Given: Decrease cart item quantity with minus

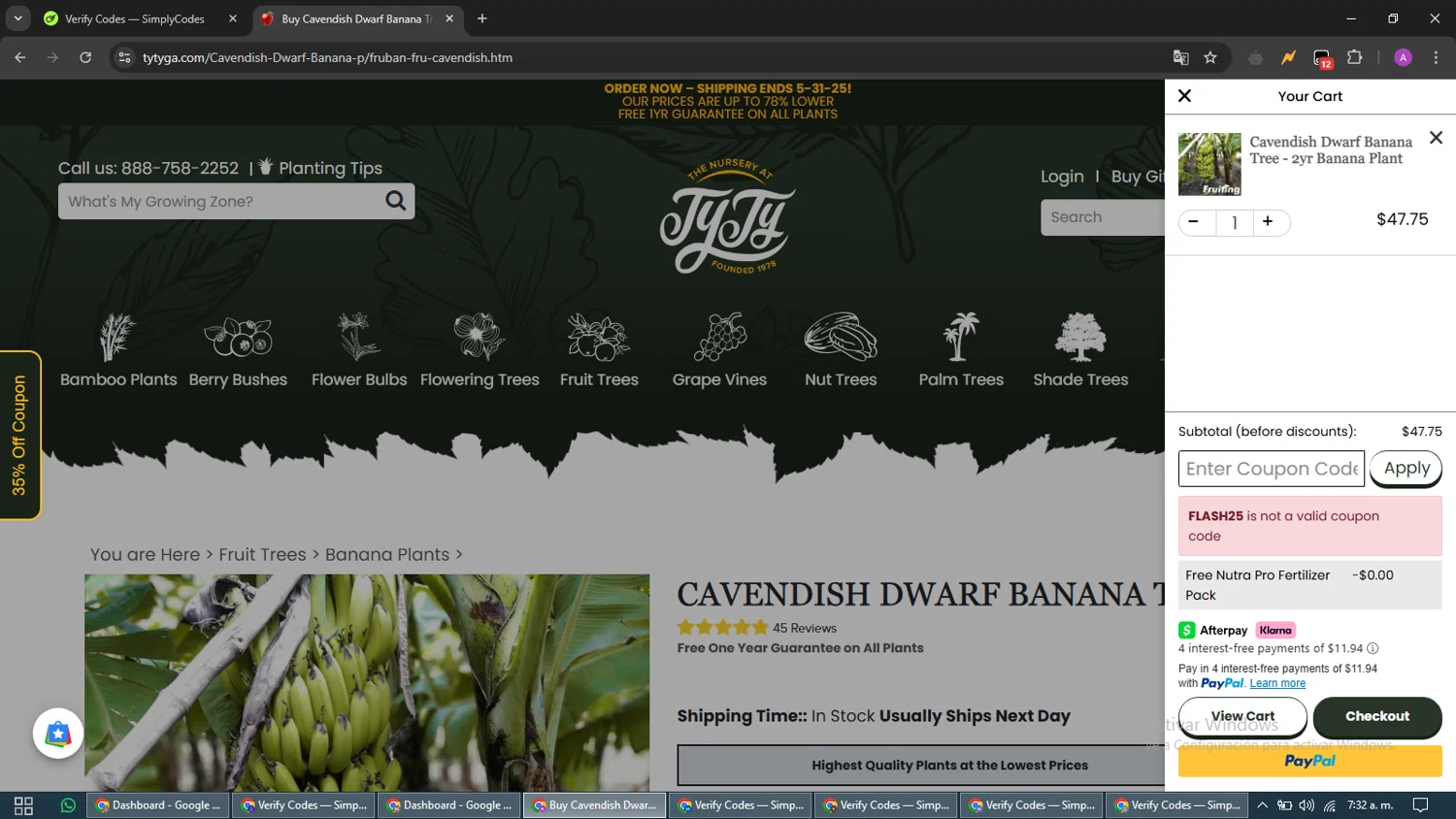Looking at the screenshot, I should pyautogui.click(x=1194, y=222).
